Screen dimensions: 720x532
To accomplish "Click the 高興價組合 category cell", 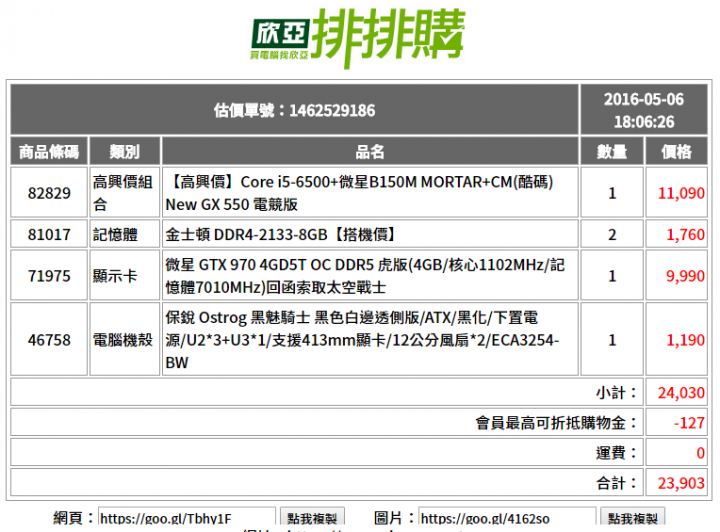I will [124, 193].
